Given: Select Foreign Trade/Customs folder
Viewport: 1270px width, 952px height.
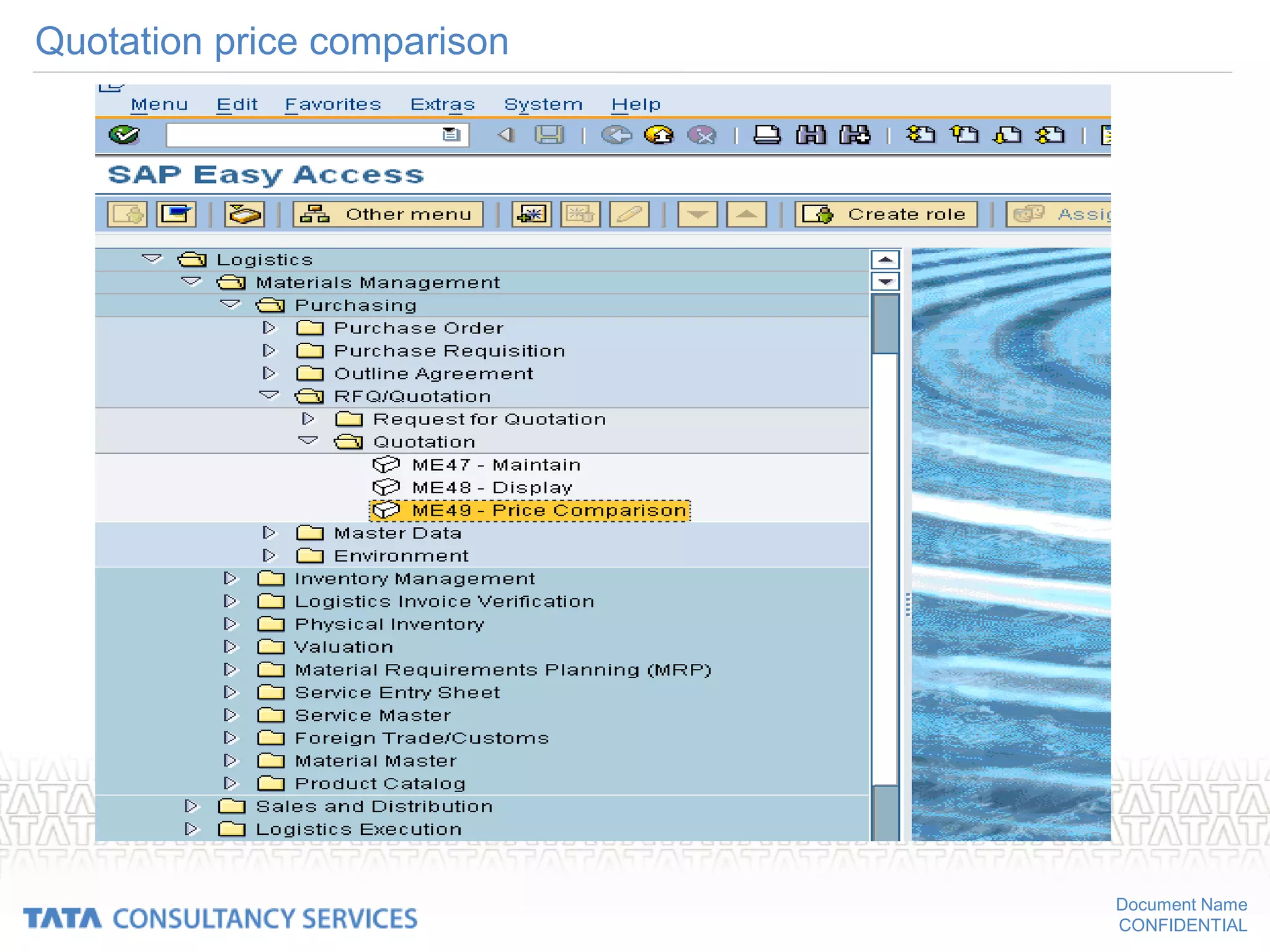Looking at the screenshot, I should (x=403, y=738).
